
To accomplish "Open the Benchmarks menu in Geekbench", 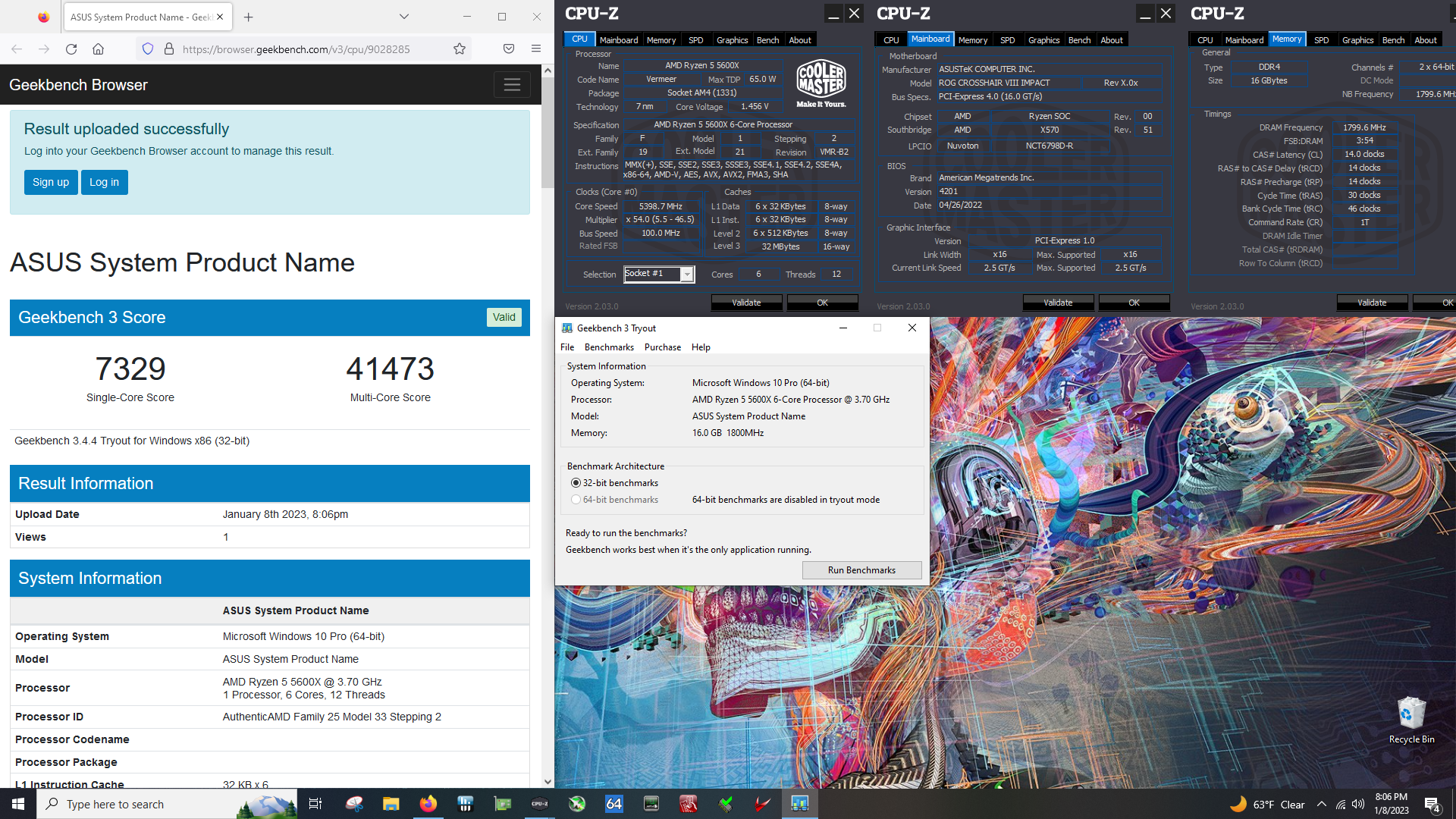I will 609,347.
